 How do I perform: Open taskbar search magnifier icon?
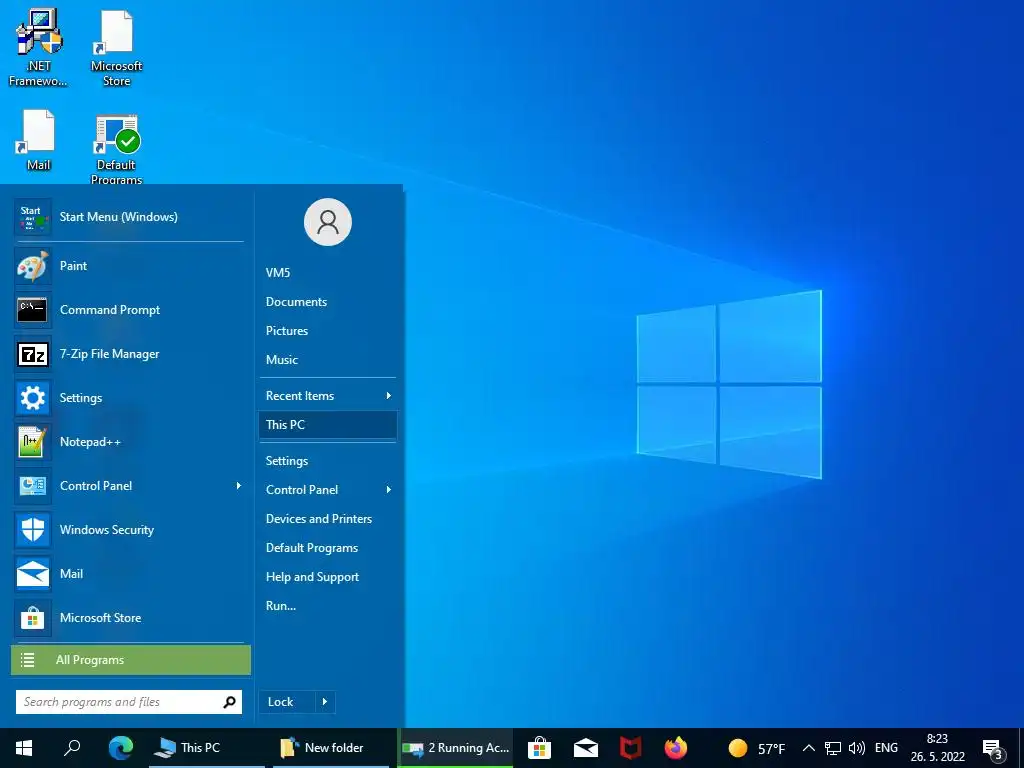[x=72, y=748]
